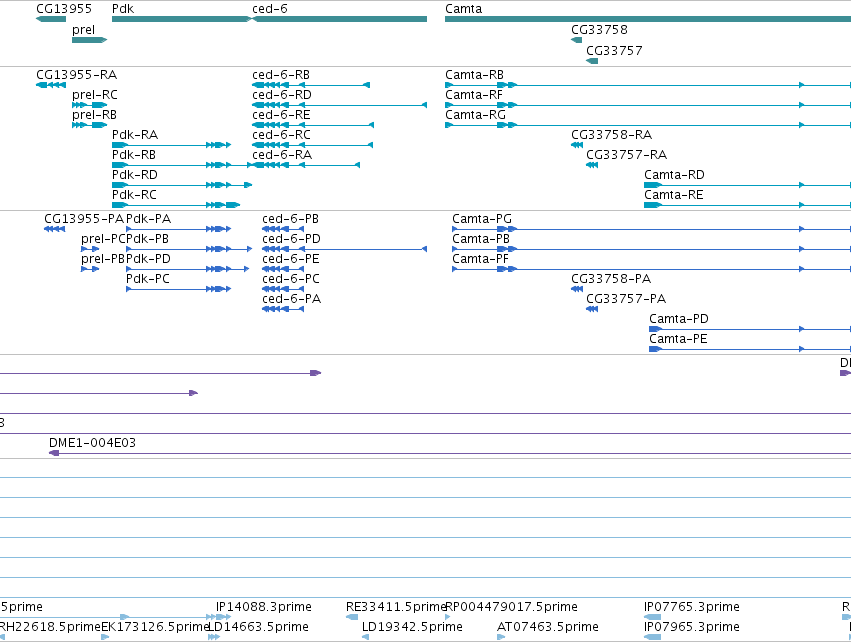
Task: Click protein Pdk-PD
Action: click(148, 259)
